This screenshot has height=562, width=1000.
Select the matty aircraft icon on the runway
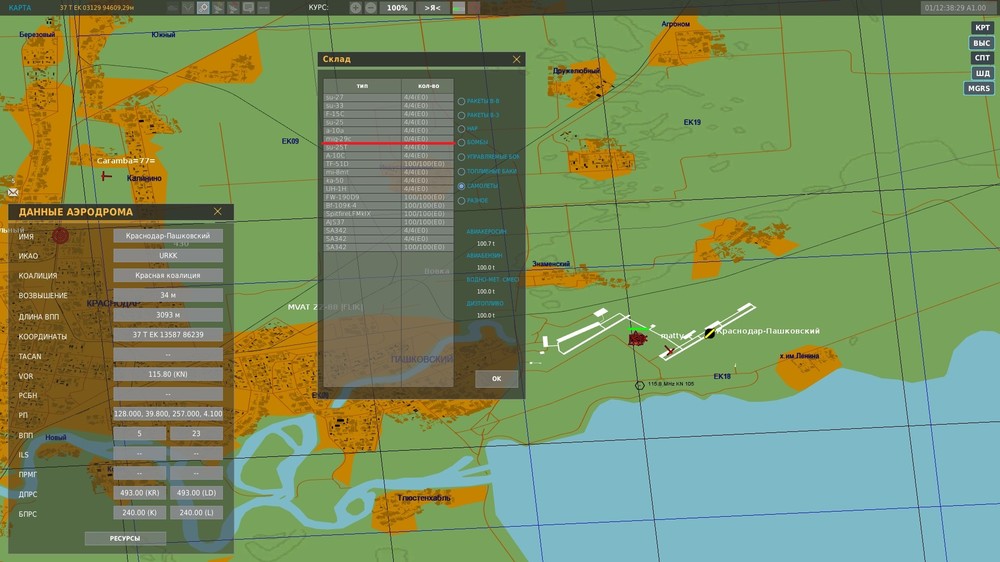[668, 350]
